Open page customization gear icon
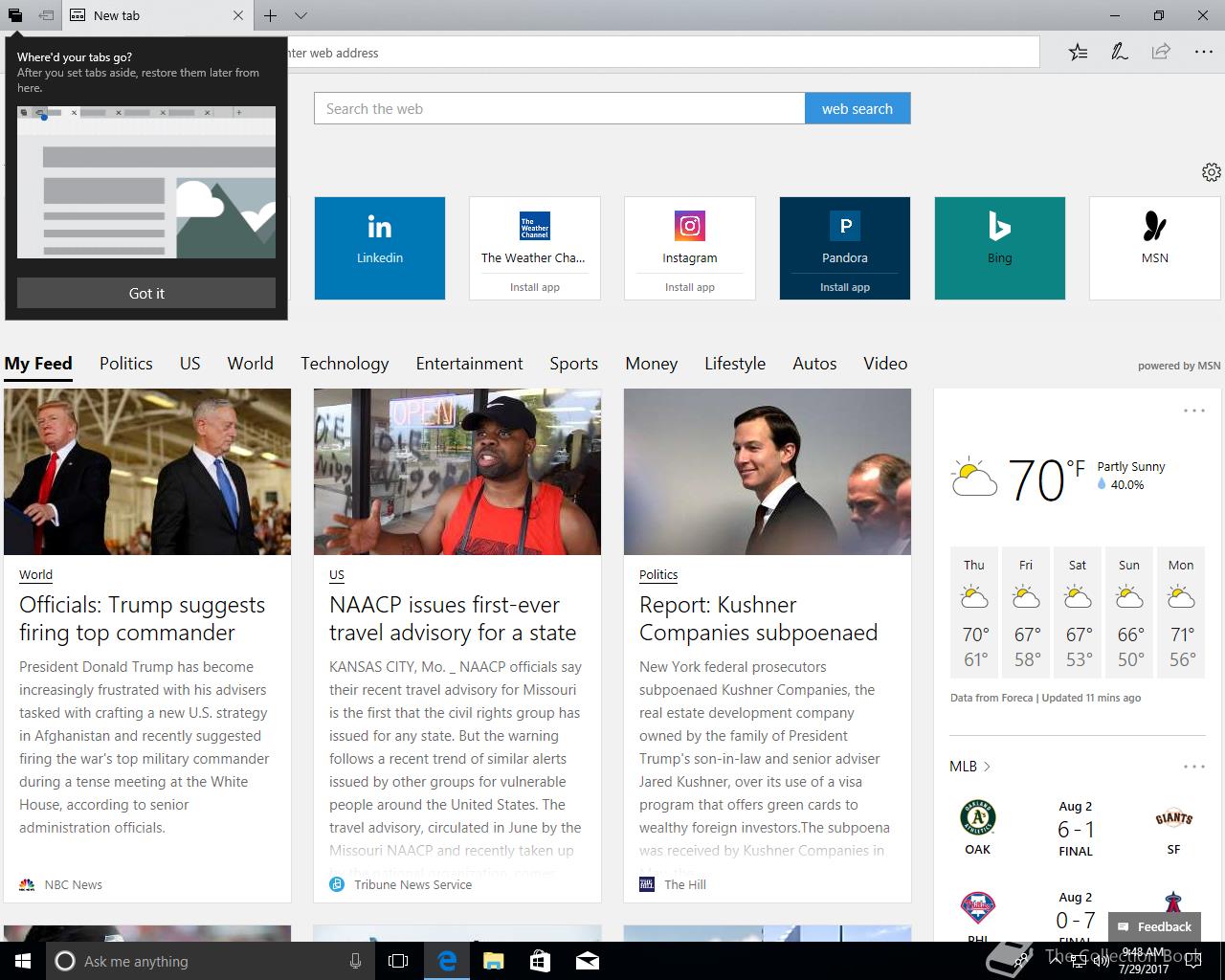This screenshot has height=980, width=1225. click(x=1211, y=171)
